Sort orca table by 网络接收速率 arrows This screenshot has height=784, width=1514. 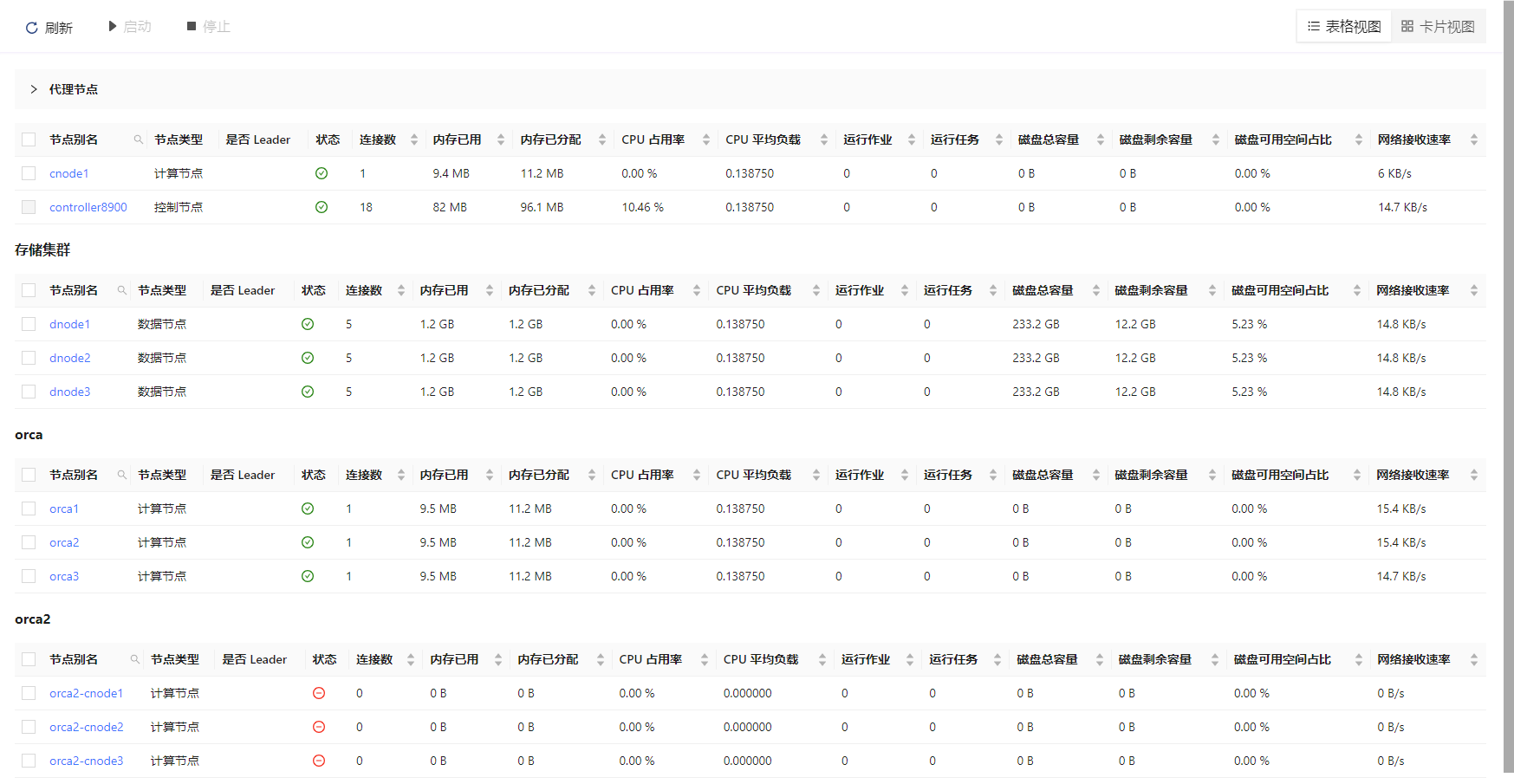click(1473, 475)
